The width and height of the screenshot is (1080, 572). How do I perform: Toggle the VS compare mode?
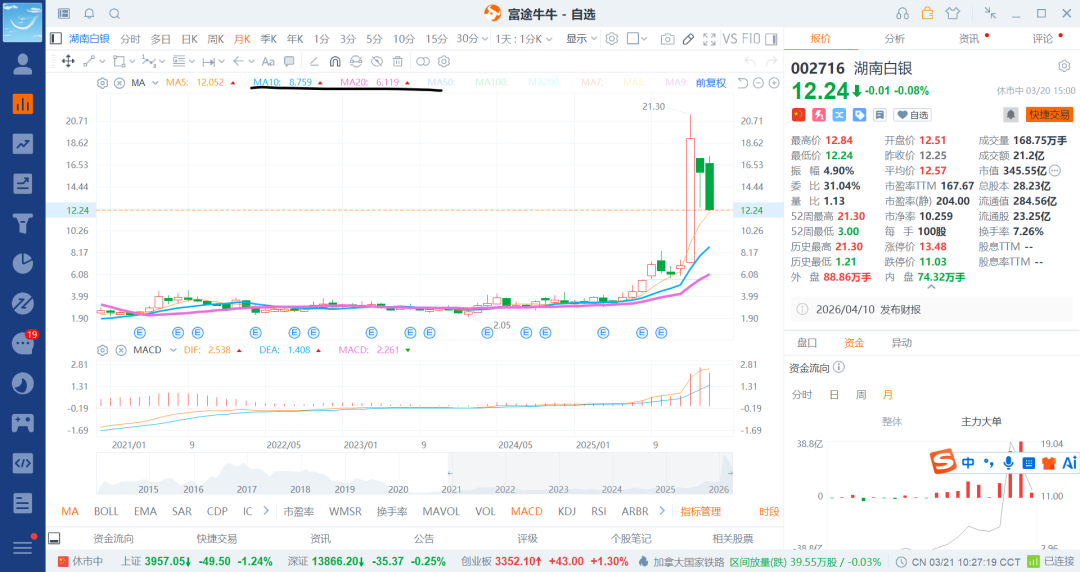tap(729, 39)
